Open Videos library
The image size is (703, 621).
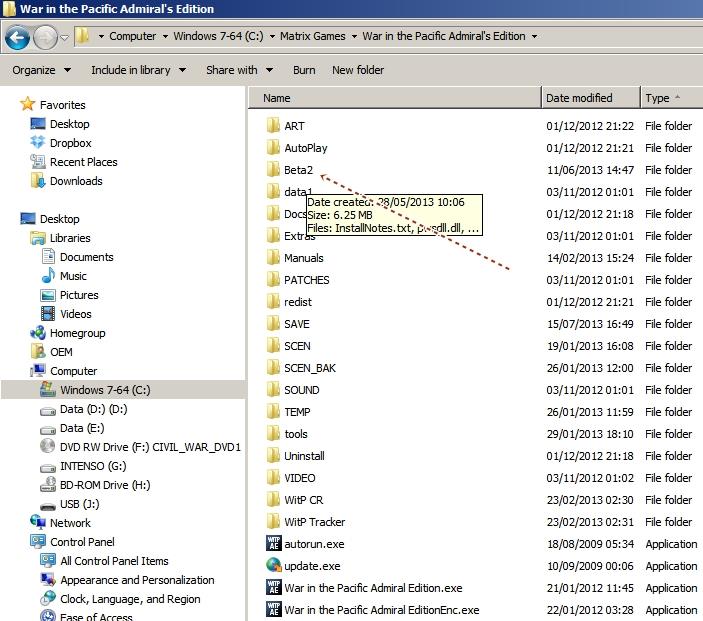pyautogui.click(x=66, y=314)
